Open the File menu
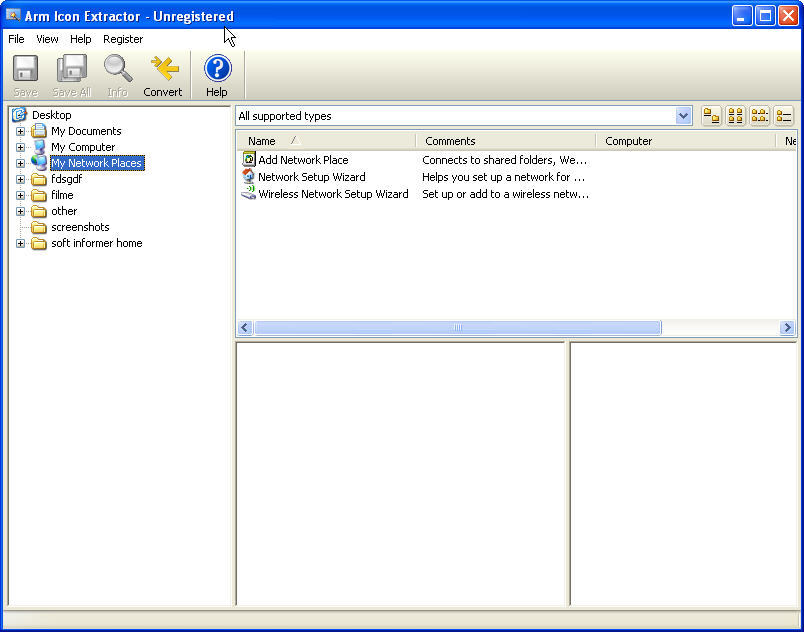The width and height of the screenshot is (804, 632). click(16, 39)
